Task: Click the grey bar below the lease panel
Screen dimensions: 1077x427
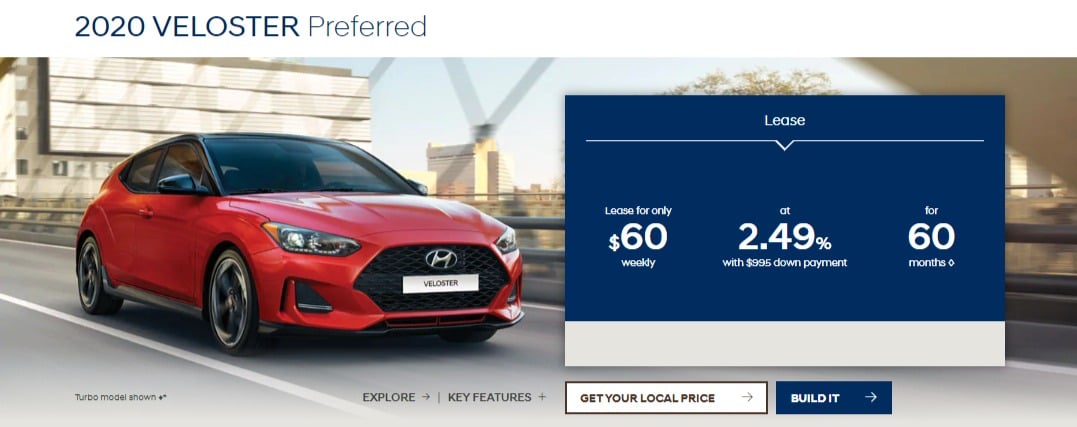Action: click(x=784, y=343)
